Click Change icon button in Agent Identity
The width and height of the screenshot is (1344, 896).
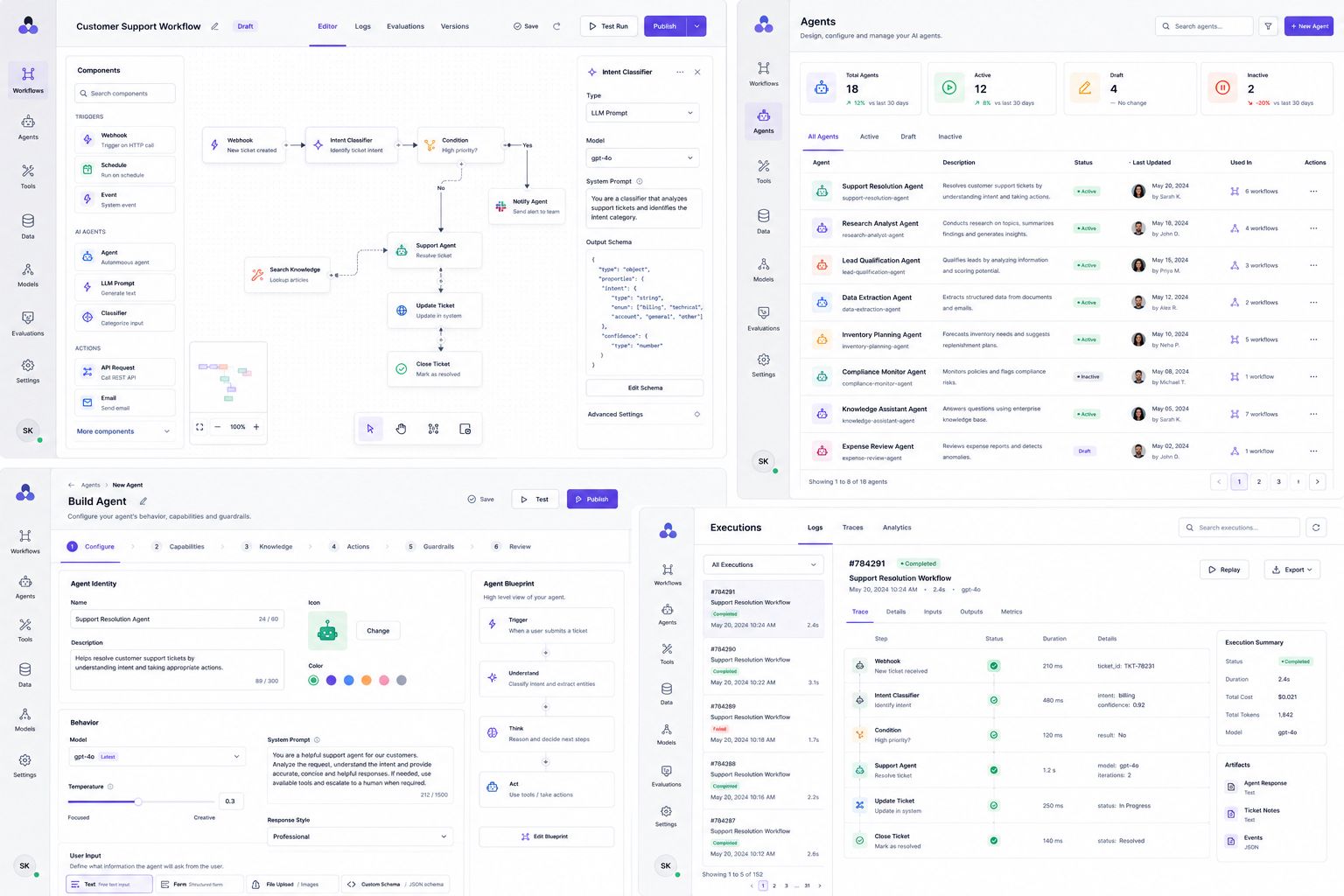point(378,631)
